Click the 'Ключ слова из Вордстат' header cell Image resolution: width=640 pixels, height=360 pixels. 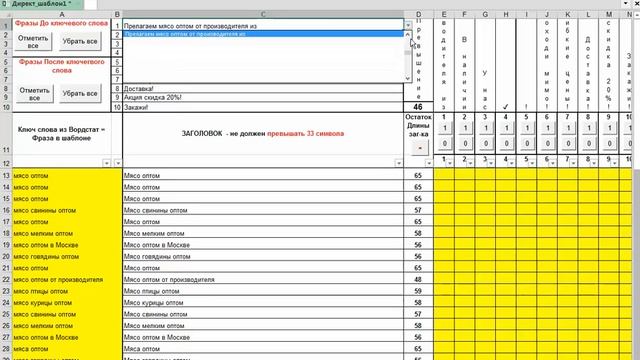[62, 133]
